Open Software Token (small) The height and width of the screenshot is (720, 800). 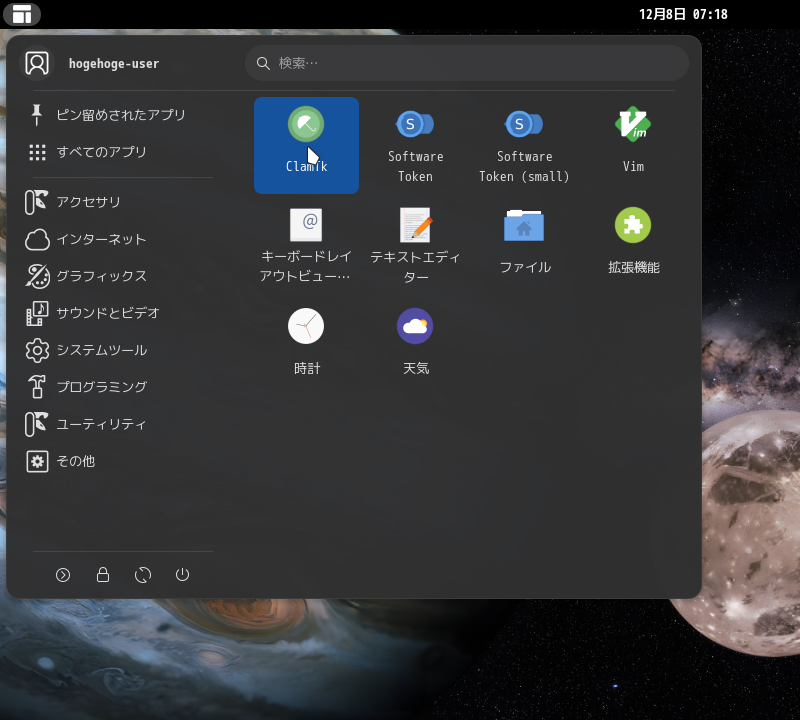[524, 140]
